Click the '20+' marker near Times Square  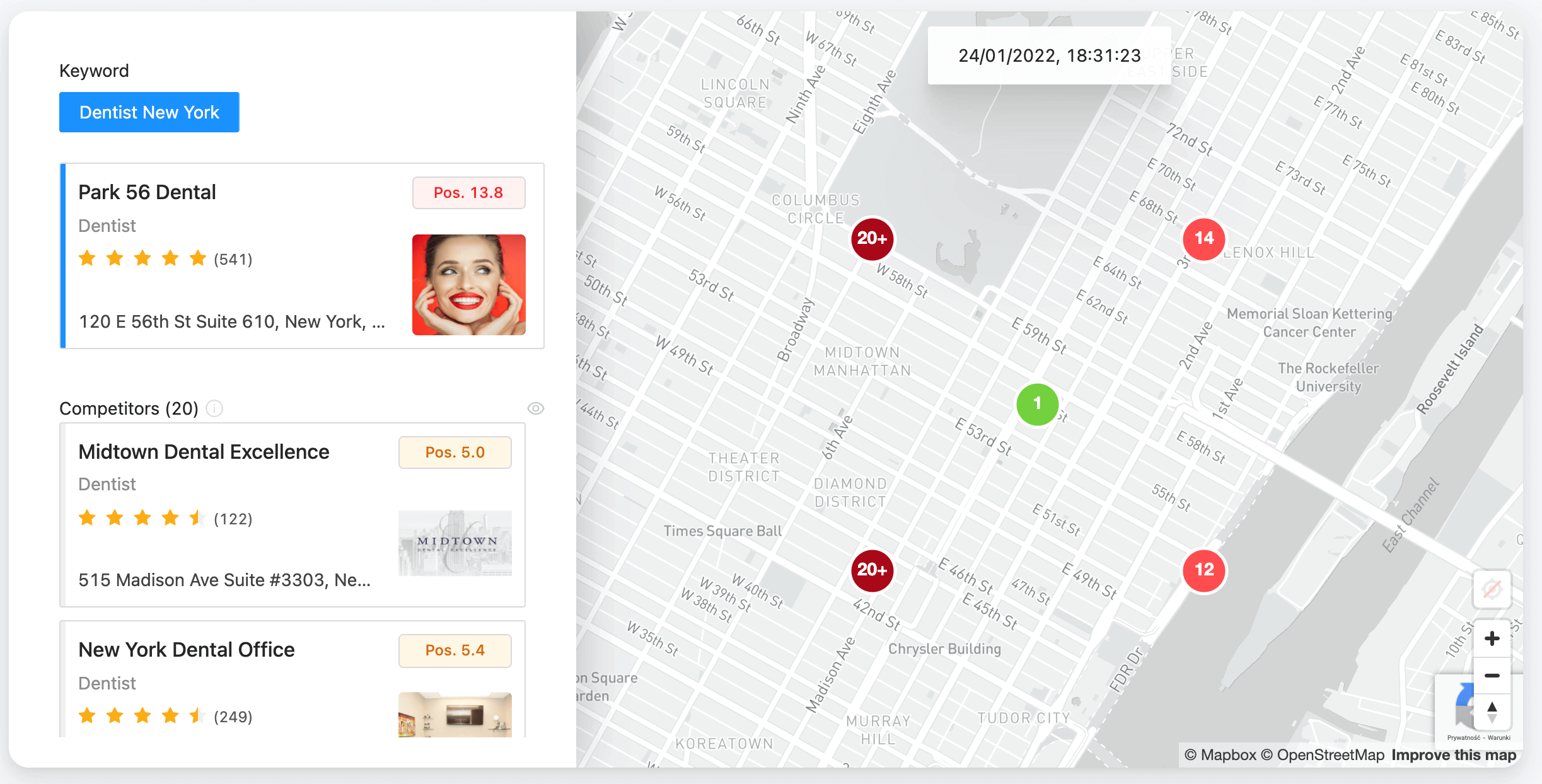(872, 570)
